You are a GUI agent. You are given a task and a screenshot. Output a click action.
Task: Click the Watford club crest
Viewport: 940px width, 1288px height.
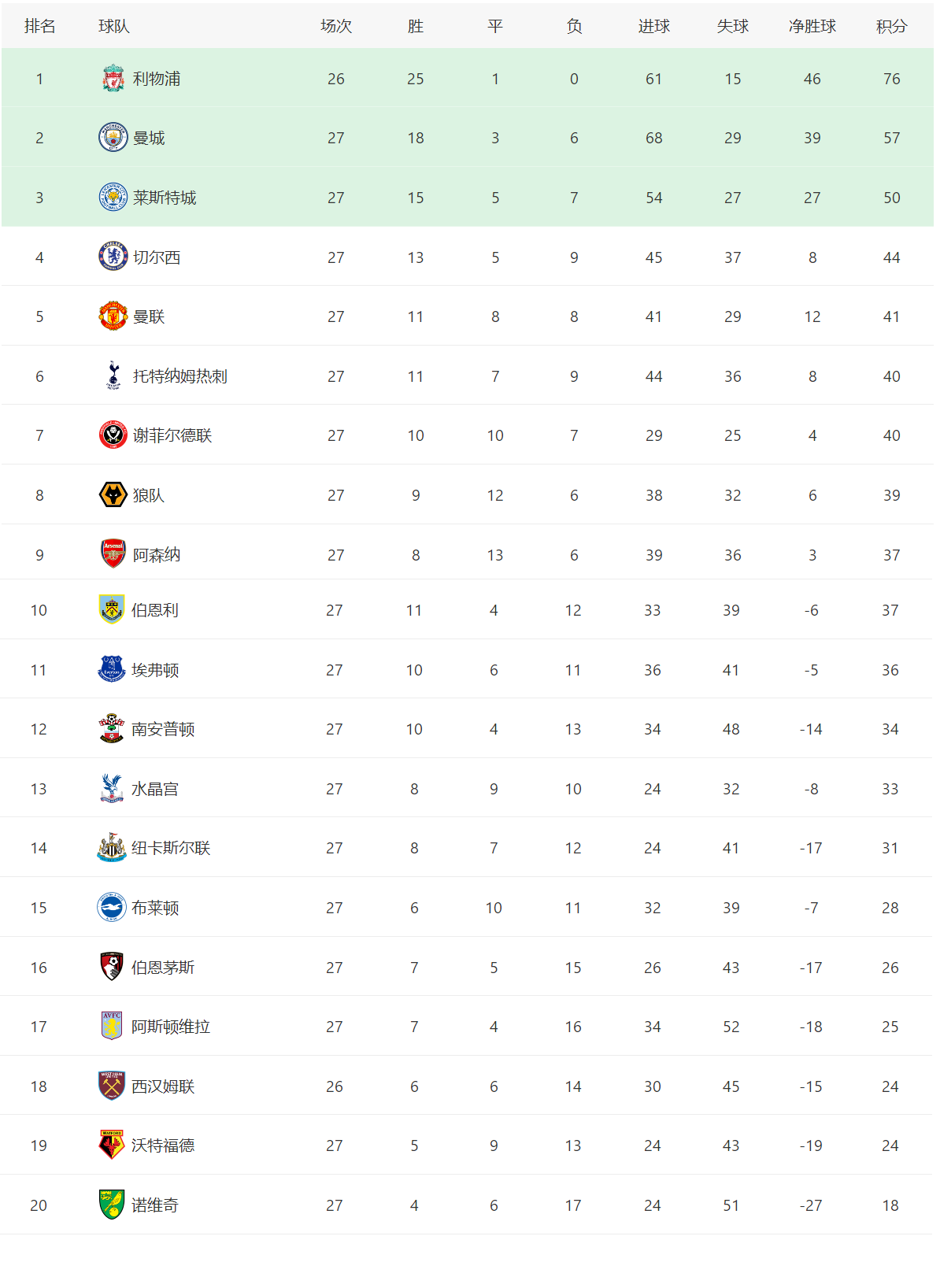tap(112, 1145)
